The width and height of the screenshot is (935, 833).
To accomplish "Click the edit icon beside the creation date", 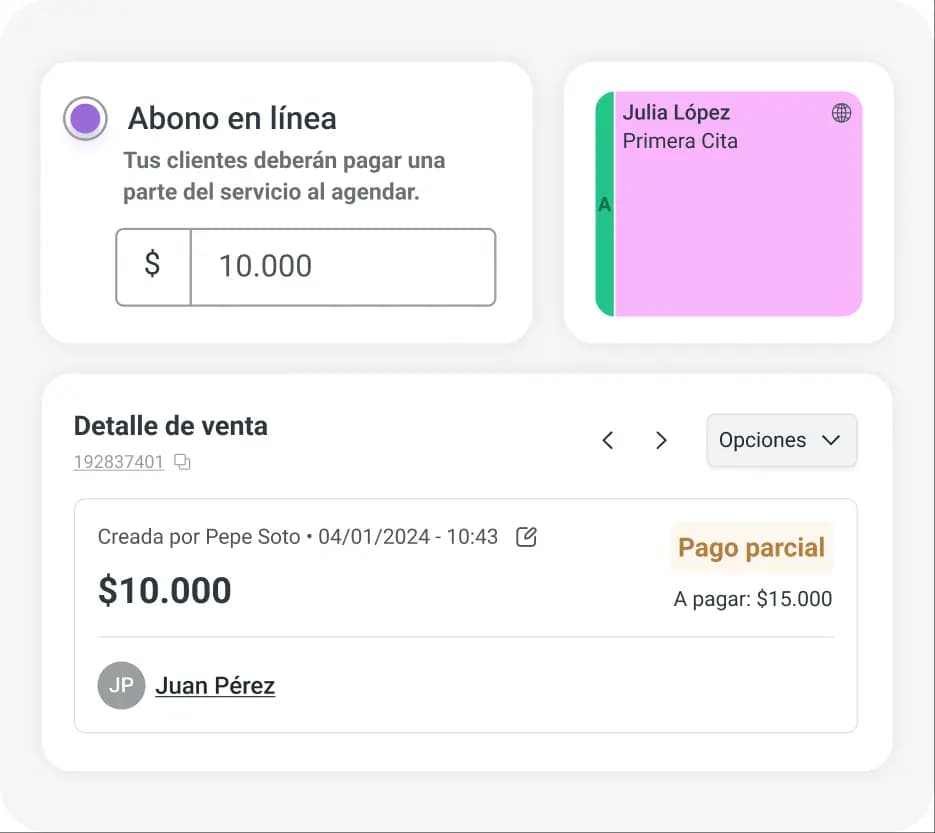I will click(x=527, y=536).
